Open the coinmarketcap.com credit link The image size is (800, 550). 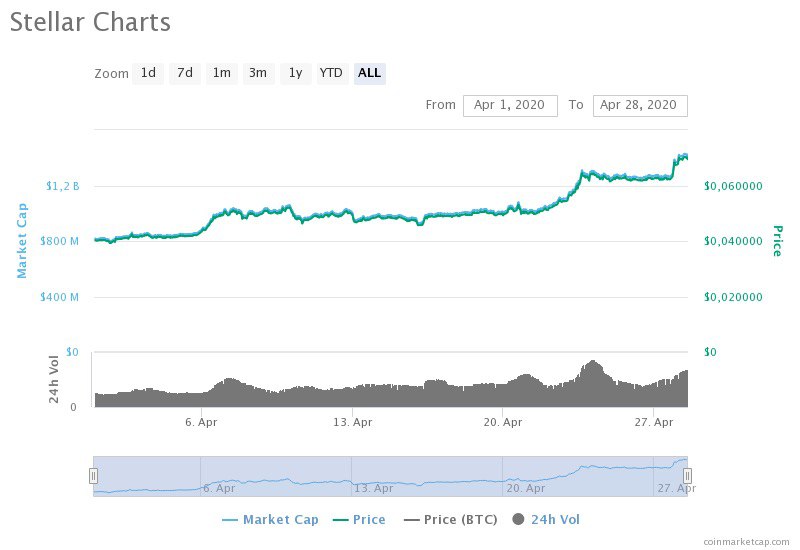click(x=746, y=541)
